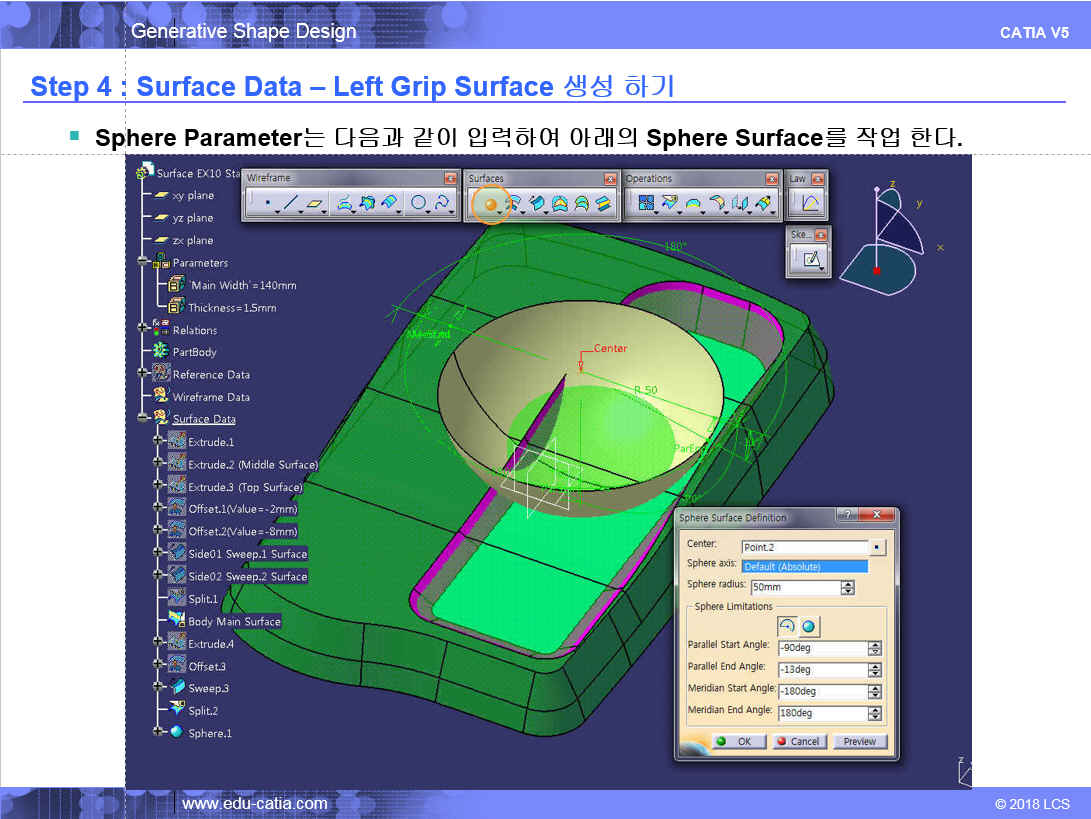The height and width of the screenshot is (819, 1091).
Task: Select the Sphere surface tool
Action: tap(491, 204)
